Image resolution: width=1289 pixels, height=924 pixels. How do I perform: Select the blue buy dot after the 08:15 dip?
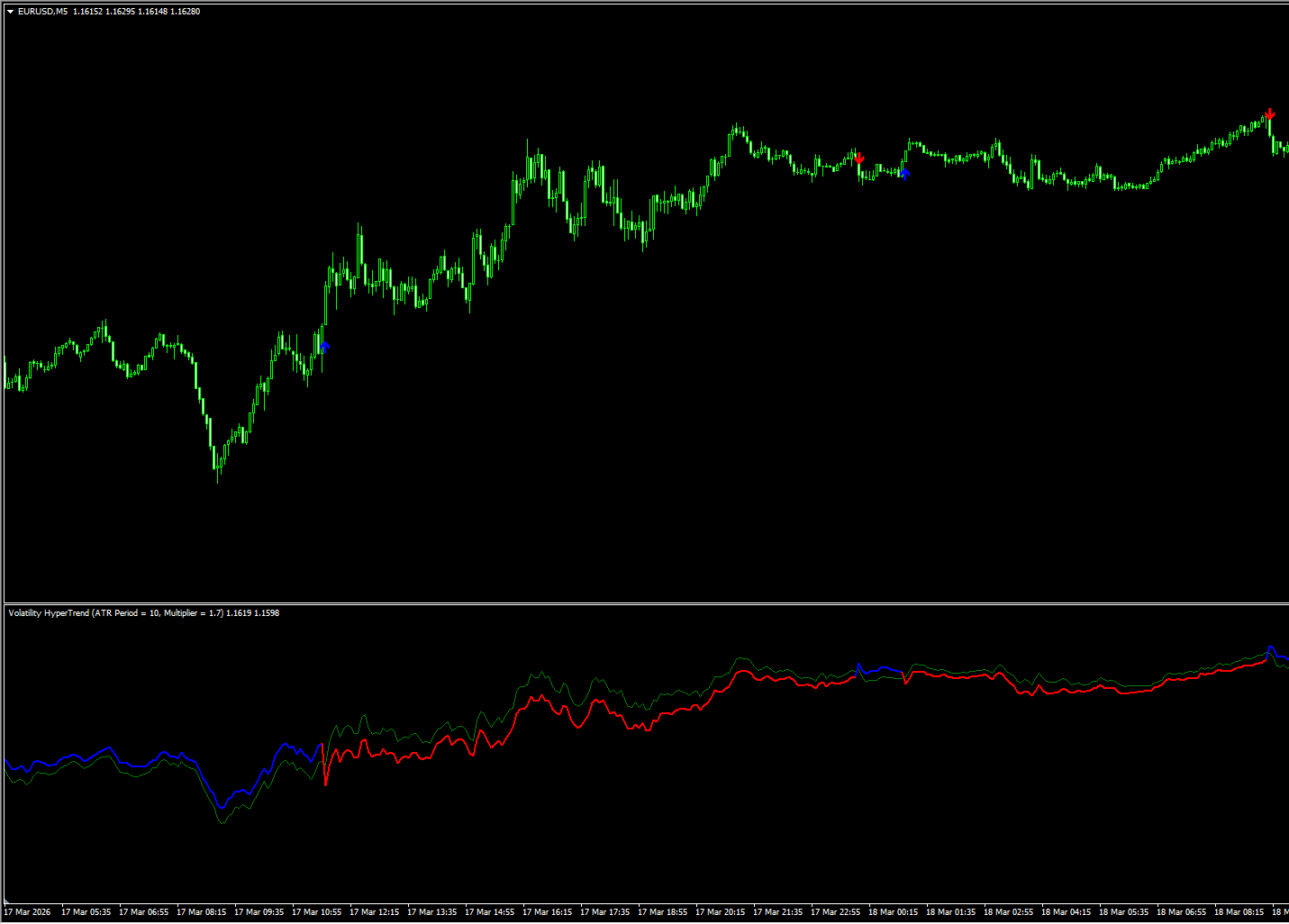point(324,345)
